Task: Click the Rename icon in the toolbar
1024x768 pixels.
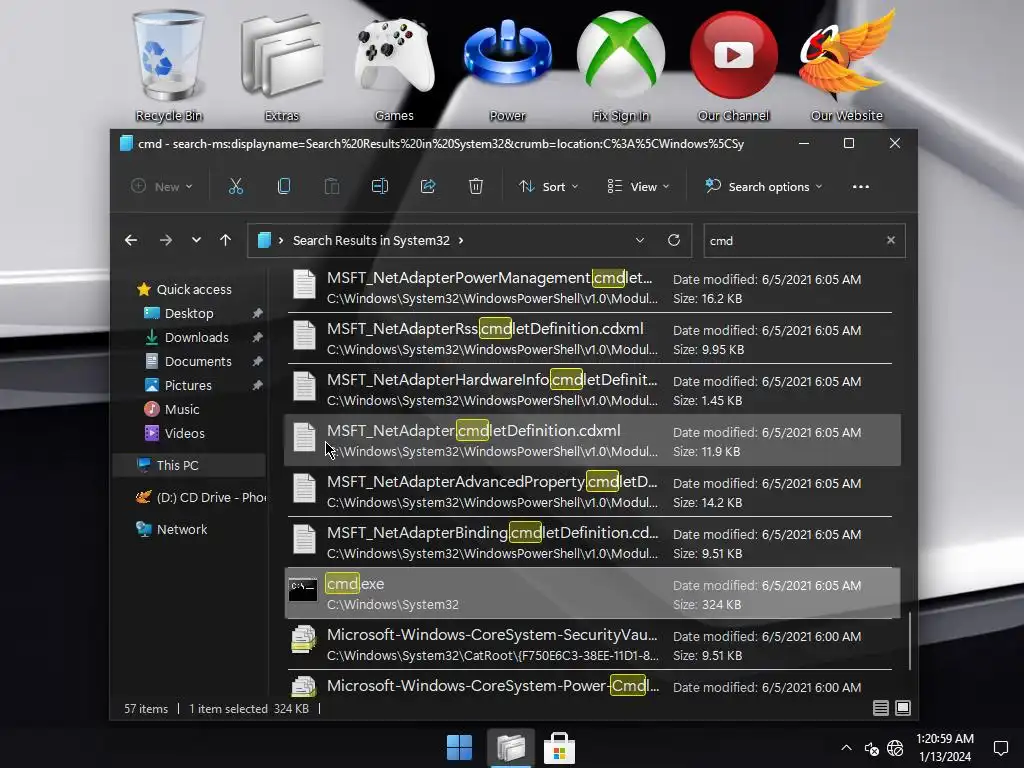Action: tap(379, 187)
